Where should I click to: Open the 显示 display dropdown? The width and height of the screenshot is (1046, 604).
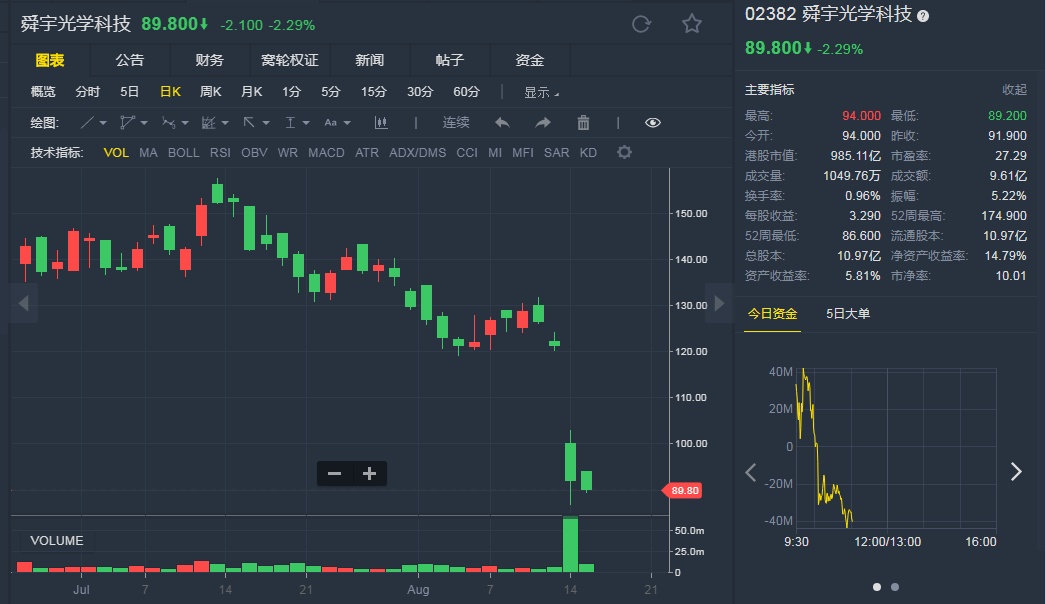541,92
